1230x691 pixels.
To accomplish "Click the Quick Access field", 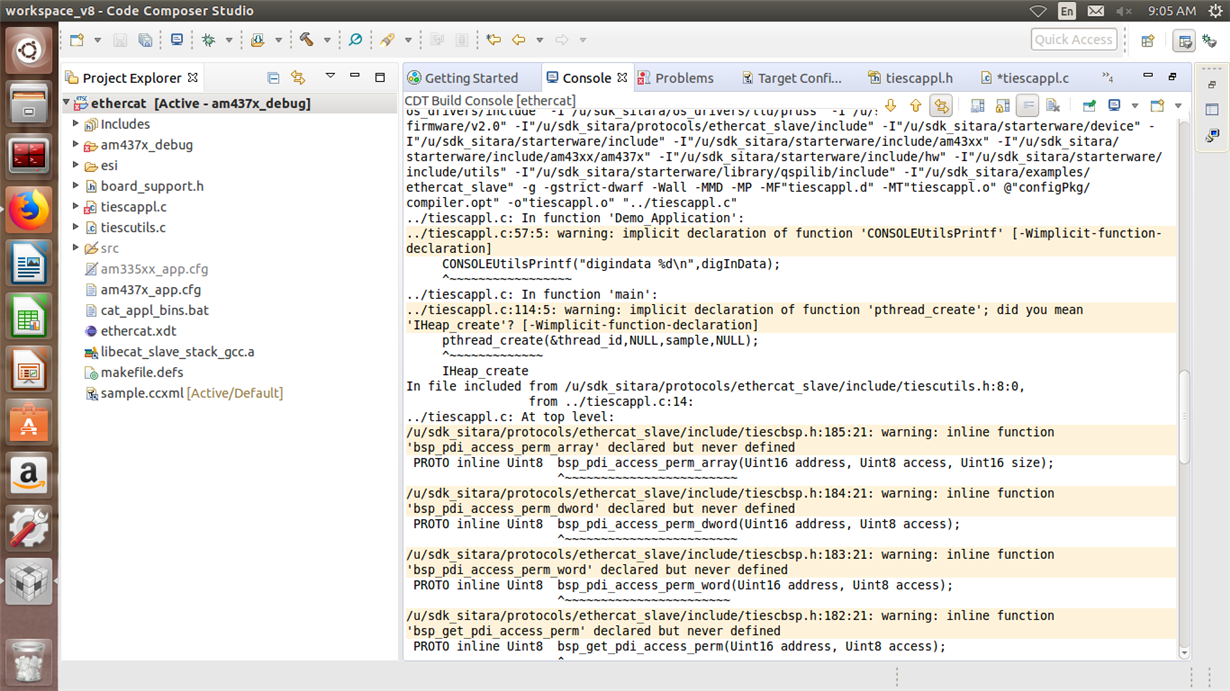I will point(1073,40).
